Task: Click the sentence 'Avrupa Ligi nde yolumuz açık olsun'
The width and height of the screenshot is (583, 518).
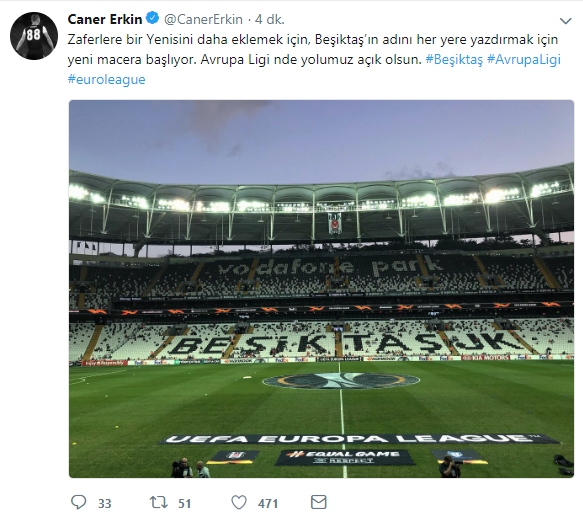Action: 310,60
